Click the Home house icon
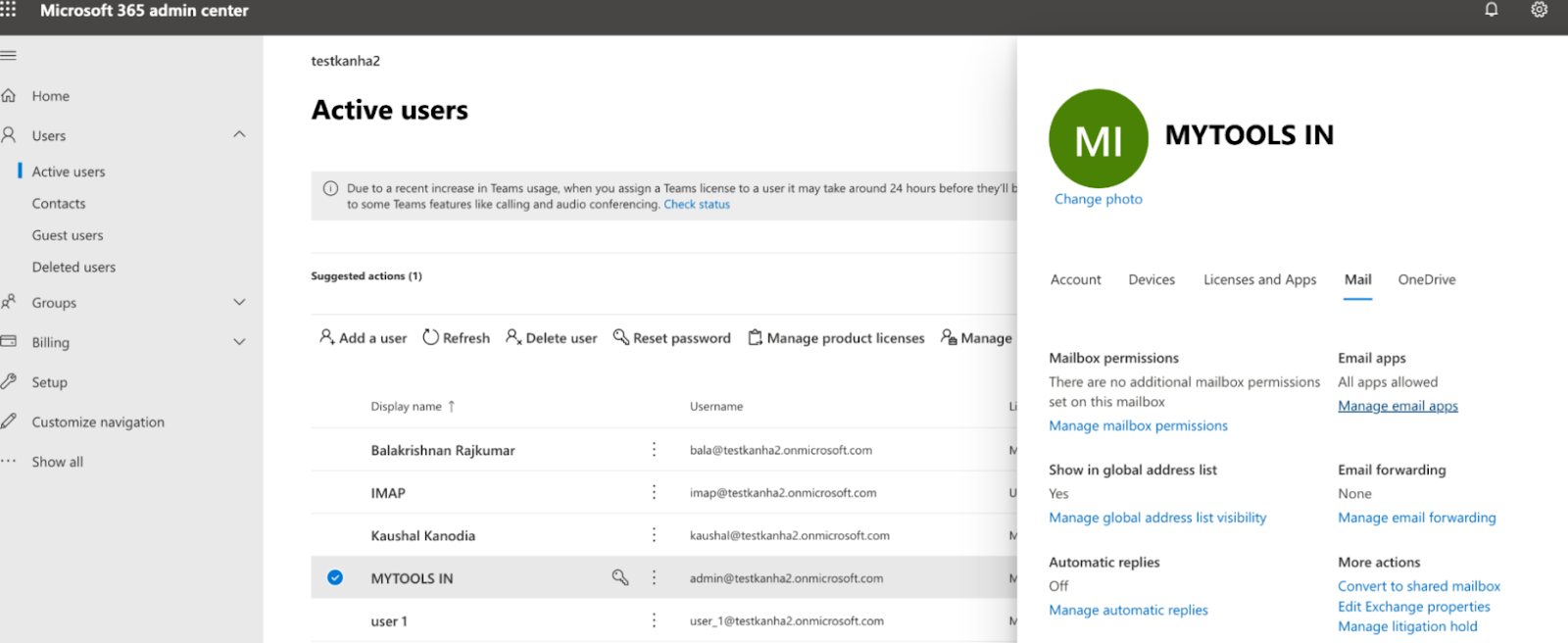The image size is (1568, 643). [9, 95]
